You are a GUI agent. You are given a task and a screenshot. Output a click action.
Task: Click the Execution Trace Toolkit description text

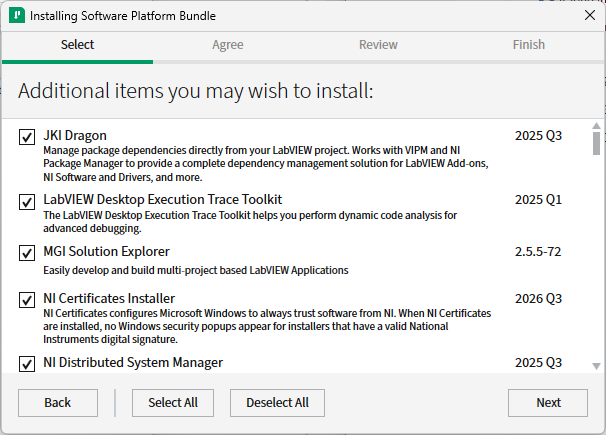(x=250, y=222)
